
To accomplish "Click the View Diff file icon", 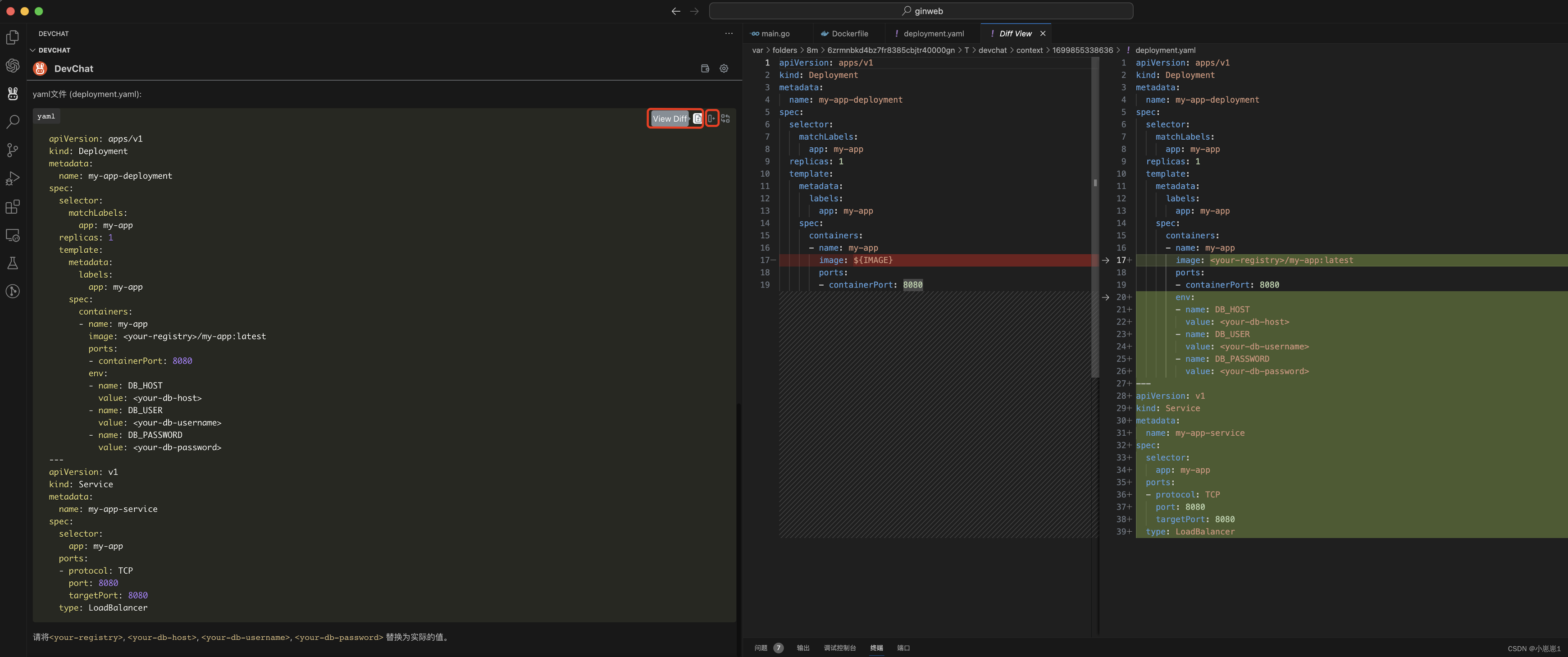I will pyautogui.click(x=697, y=119).
